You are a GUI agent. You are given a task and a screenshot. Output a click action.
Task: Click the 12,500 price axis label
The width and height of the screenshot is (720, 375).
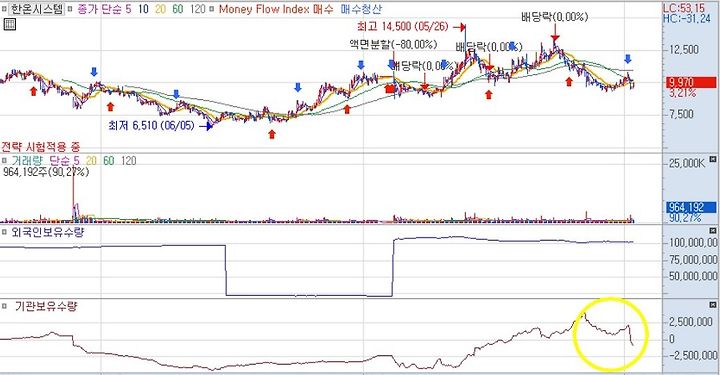(x=684, y=49)
